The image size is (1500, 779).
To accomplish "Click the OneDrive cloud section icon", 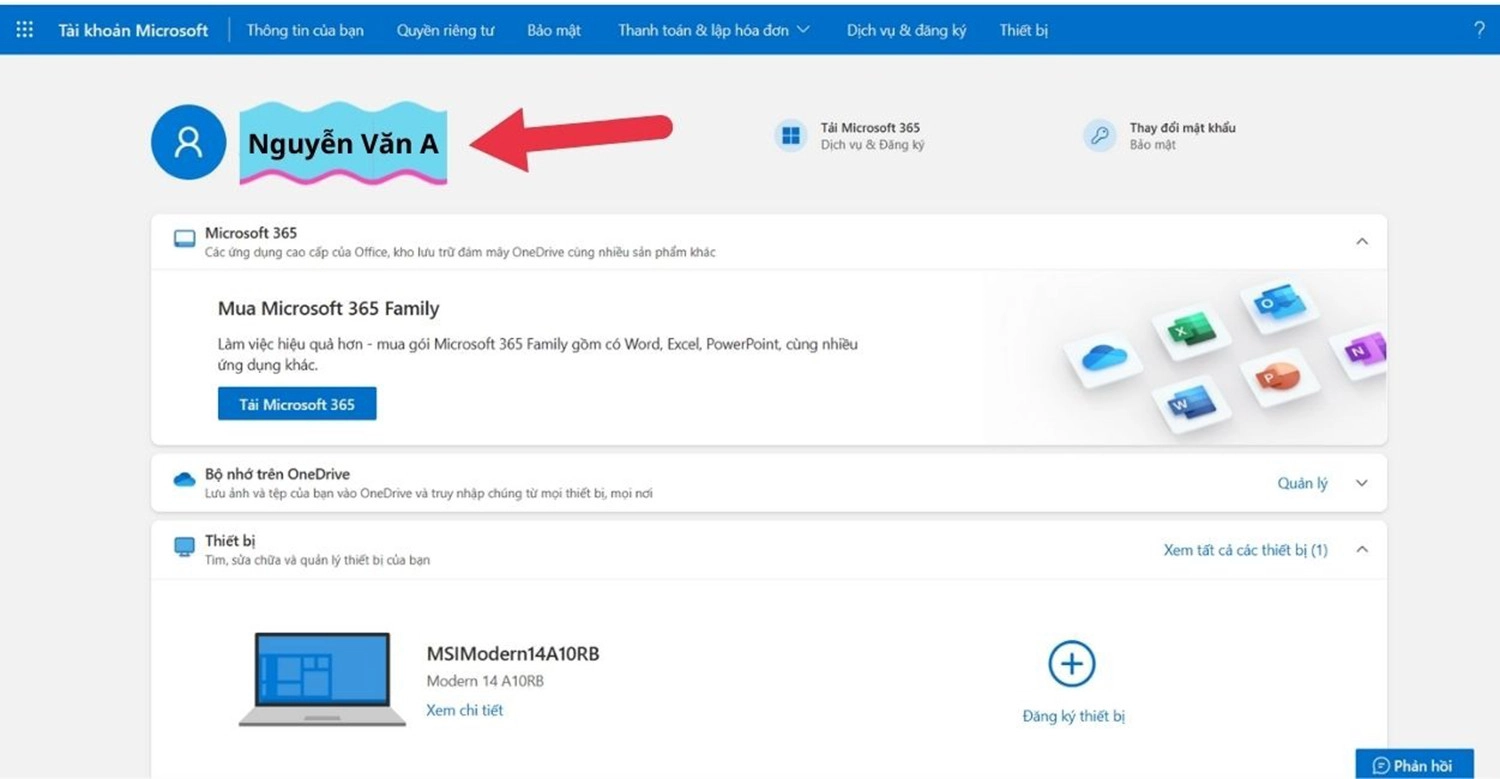I will pos(185,480).
